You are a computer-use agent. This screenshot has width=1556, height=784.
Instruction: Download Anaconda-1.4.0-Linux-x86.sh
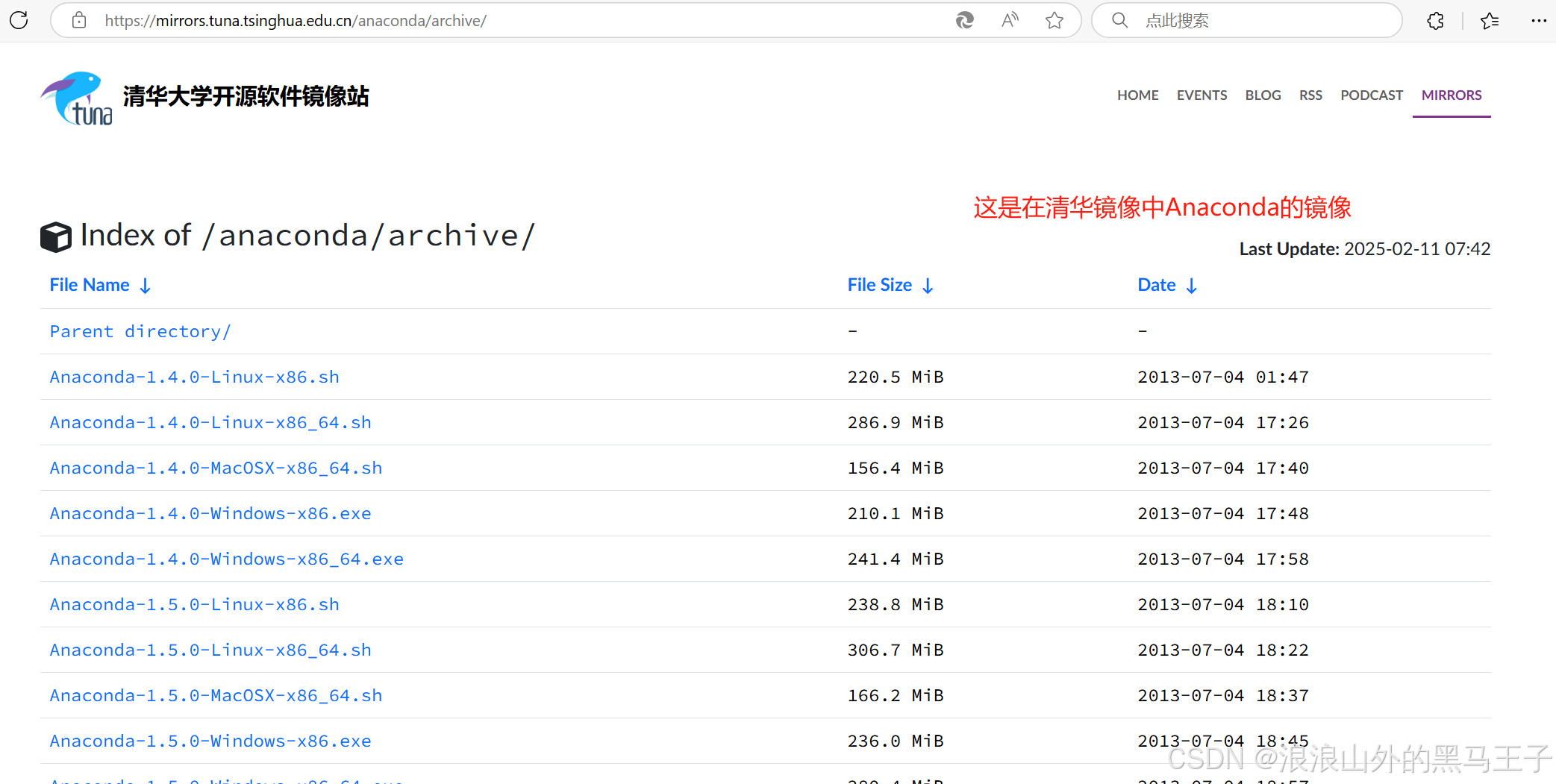pos(194,377)
